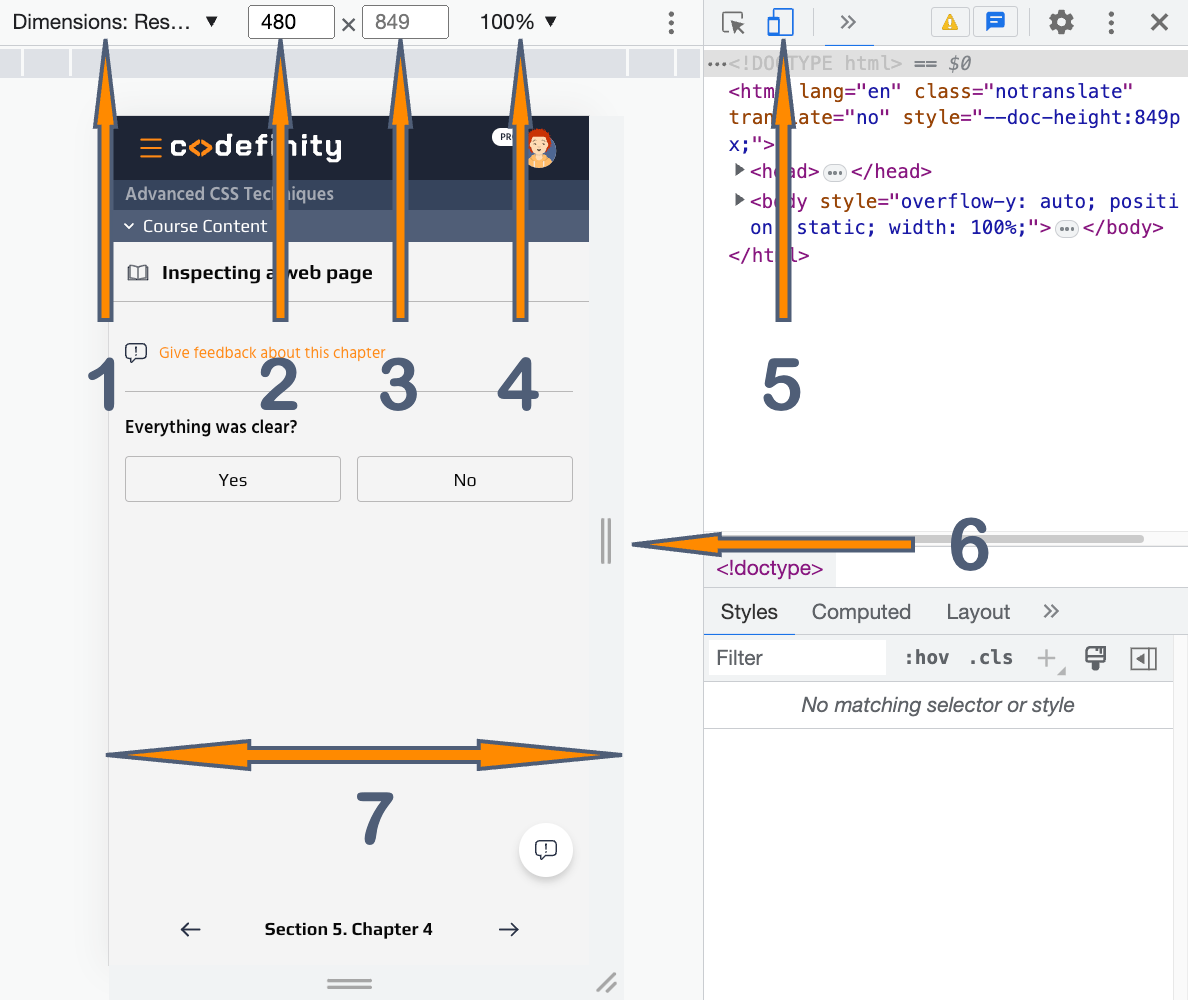Answer No to Everything was clear
This screenshot has height=1000, width=1188.
pyautogui.click(x=464, y=479)
